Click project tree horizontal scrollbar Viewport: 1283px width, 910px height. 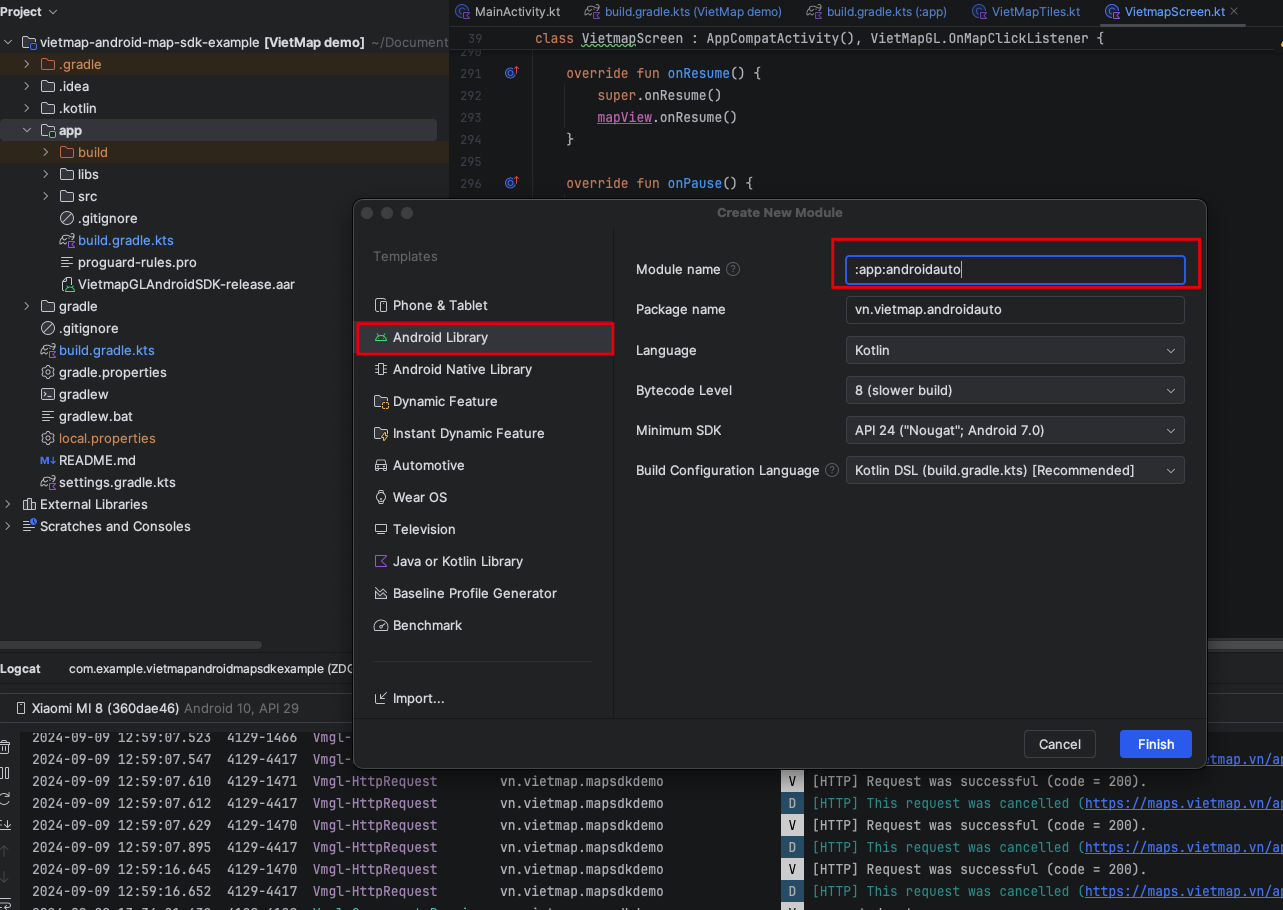point(130,645)
